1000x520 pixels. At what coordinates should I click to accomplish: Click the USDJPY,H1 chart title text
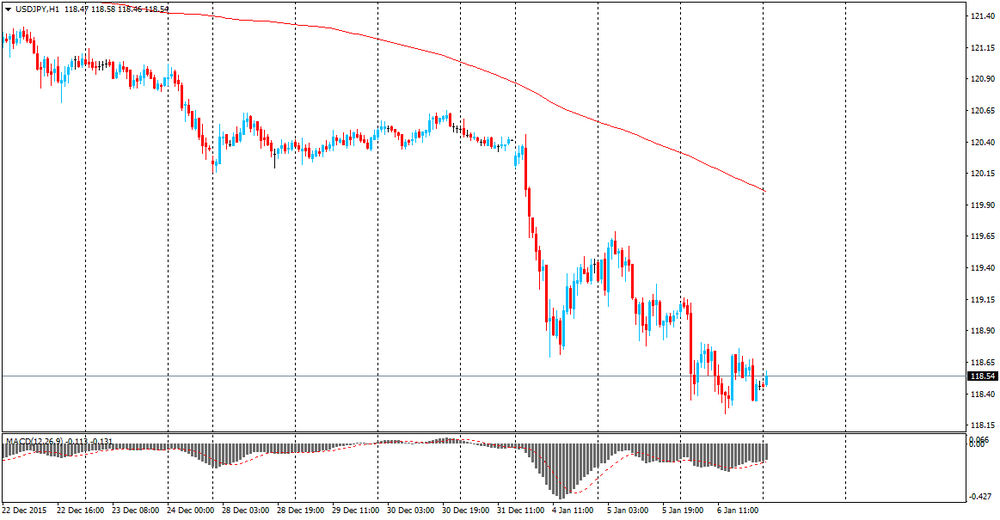pyautogui.click(x=37, y=10)
